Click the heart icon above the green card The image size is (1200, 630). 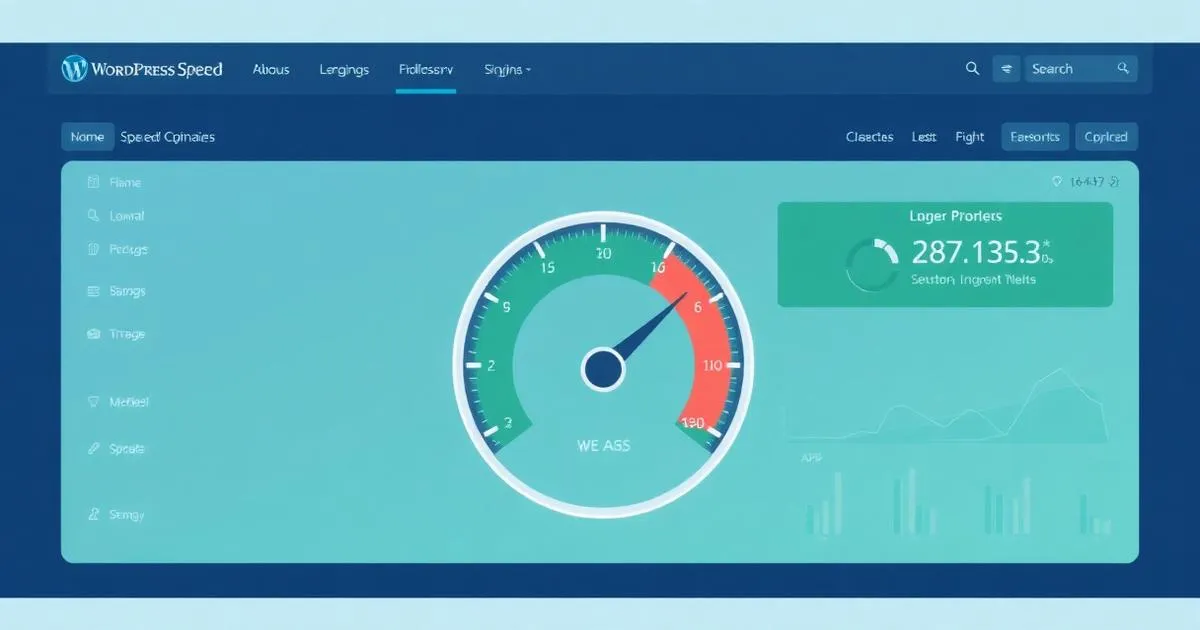(x=1057, y=182)
